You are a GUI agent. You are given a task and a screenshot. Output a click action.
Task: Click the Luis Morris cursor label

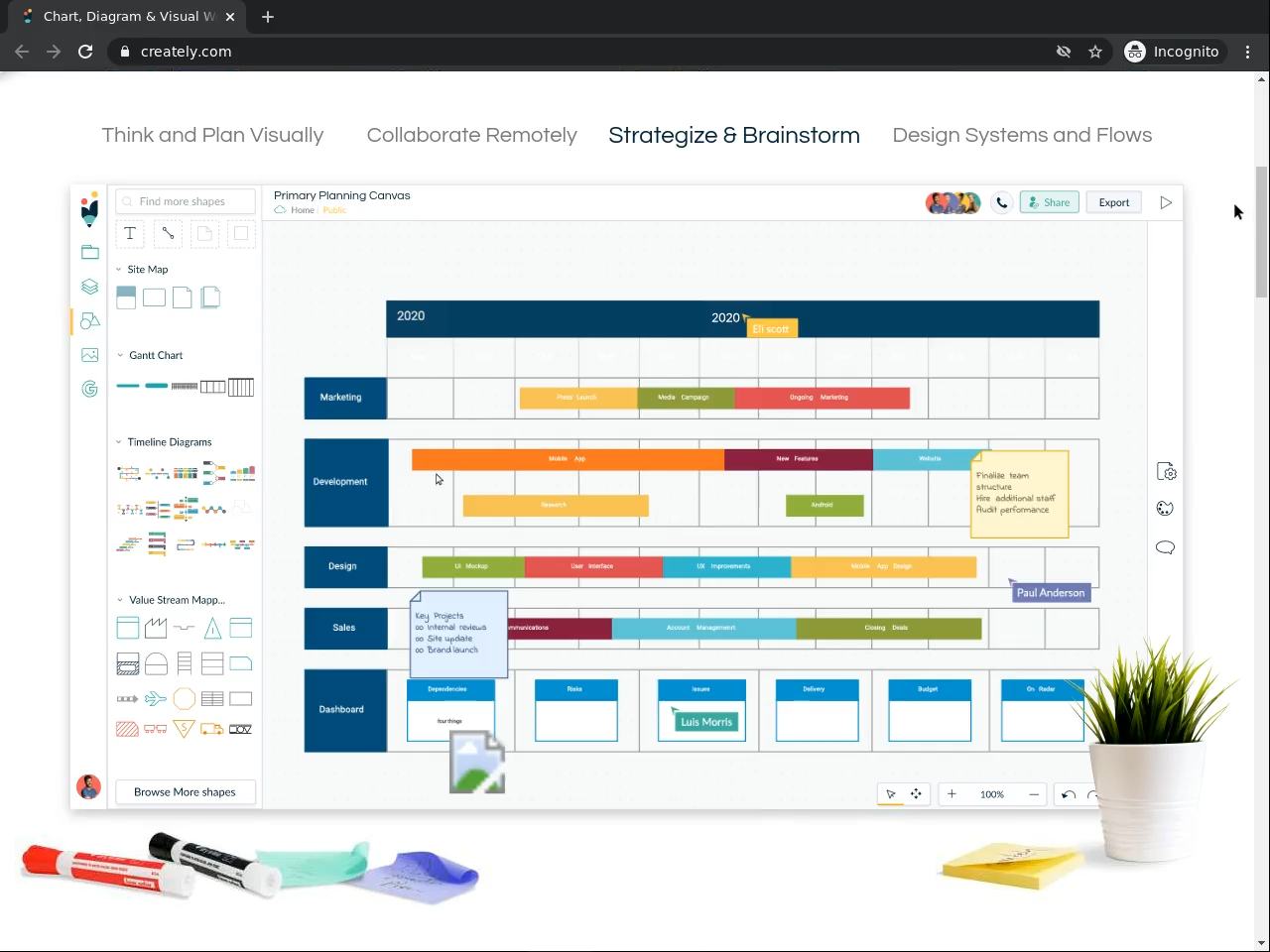point(706,722)
